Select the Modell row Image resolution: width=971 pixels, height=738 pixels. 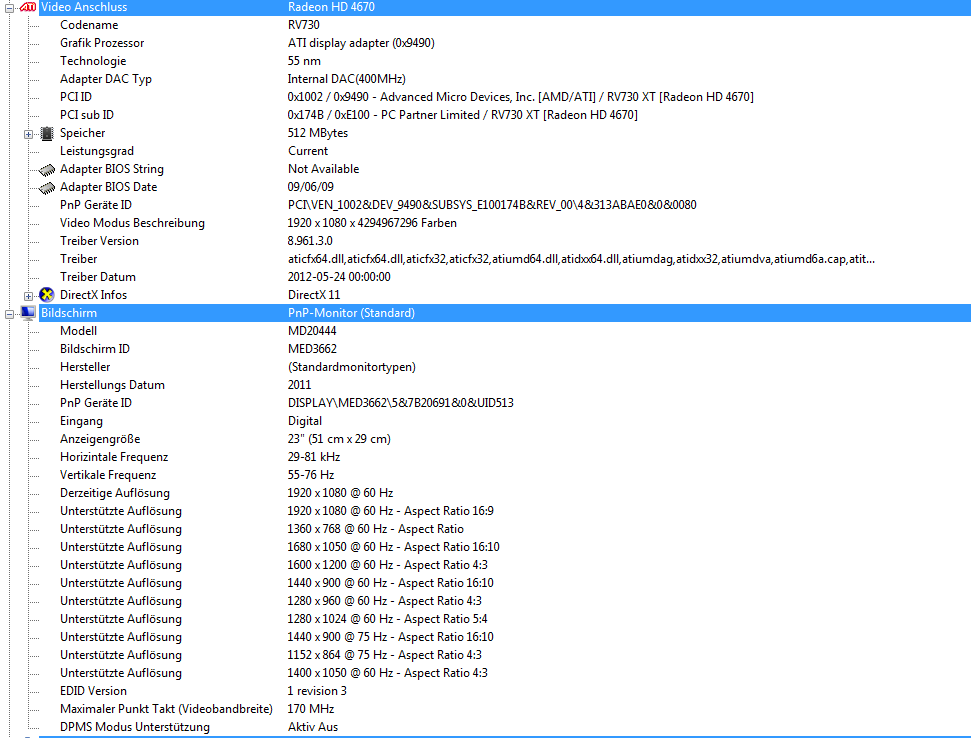[x=505, y=331]
